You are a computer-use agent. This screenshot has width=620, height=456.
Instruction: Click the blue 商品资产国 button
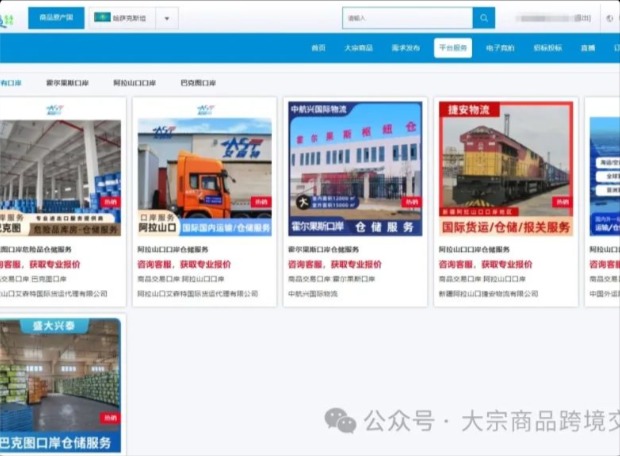56,18
